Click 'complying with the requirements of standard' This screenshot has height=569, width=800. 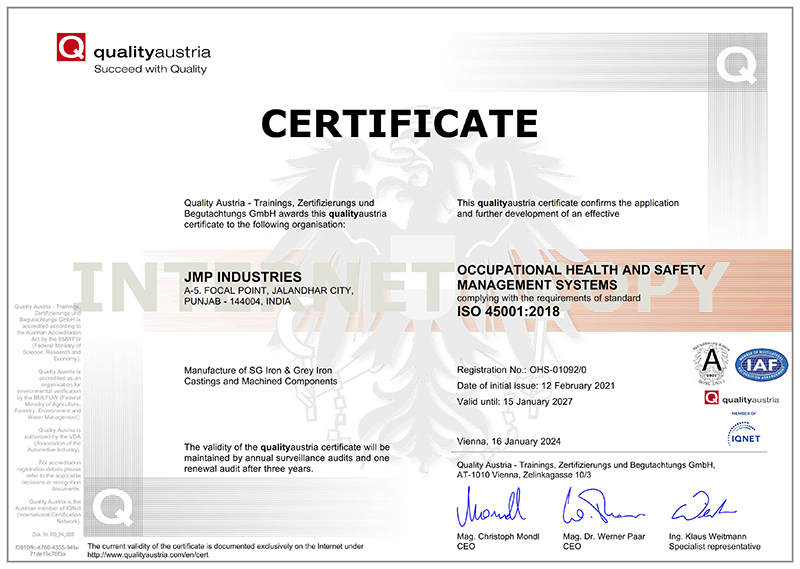[548, 298]
